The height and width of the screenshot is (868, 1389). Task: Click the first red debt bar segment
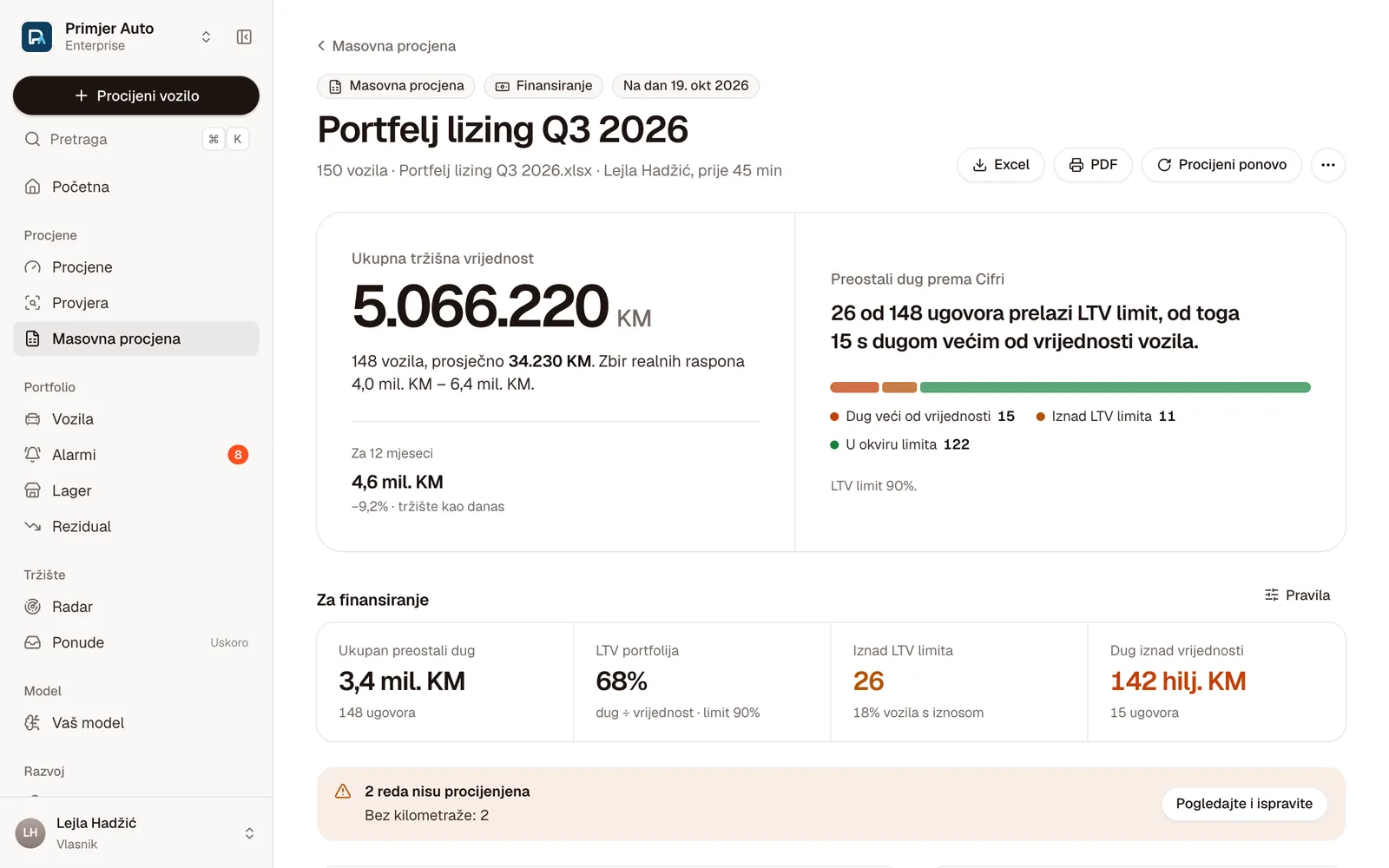854,387
